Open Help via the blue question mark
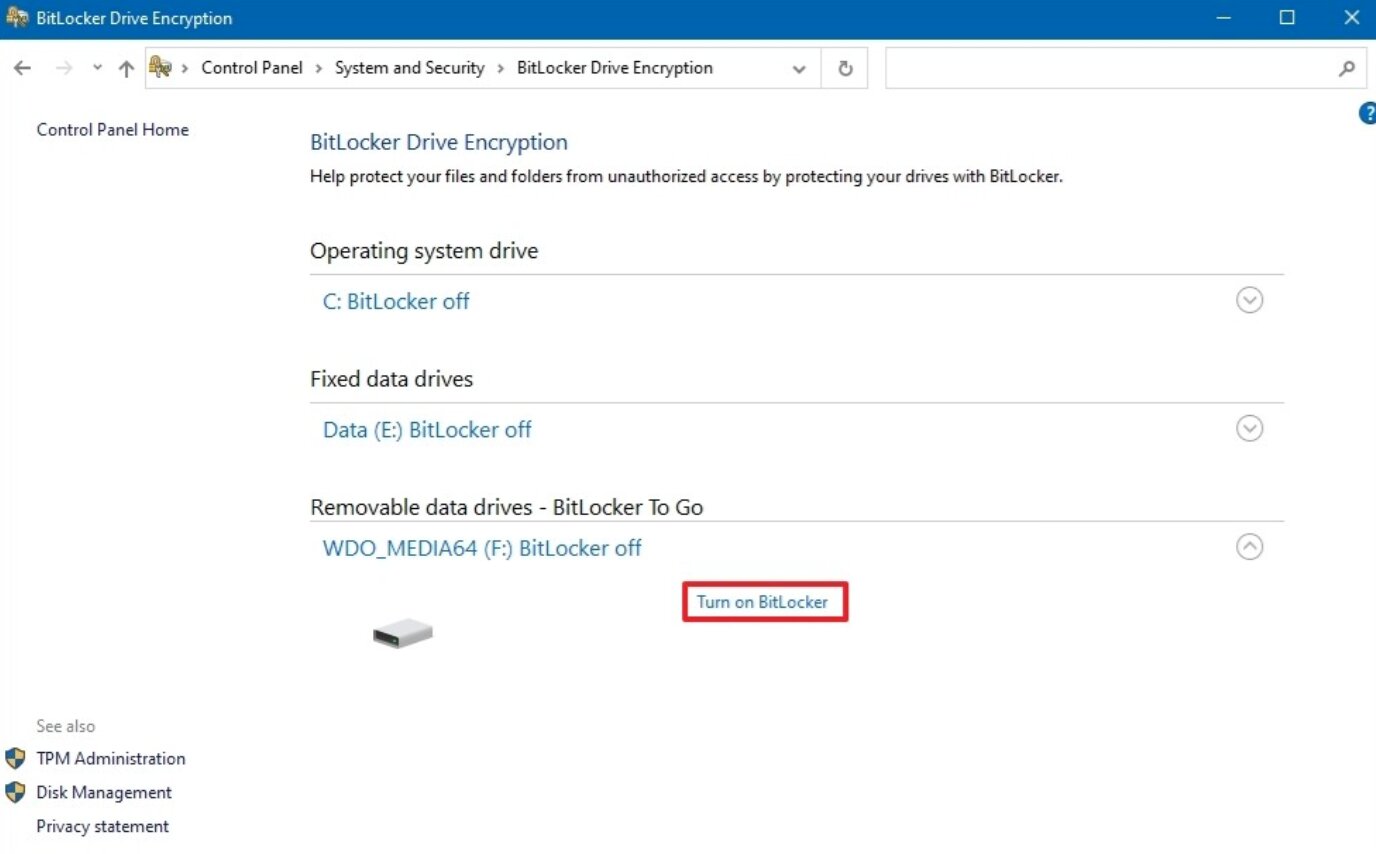 1367,113
